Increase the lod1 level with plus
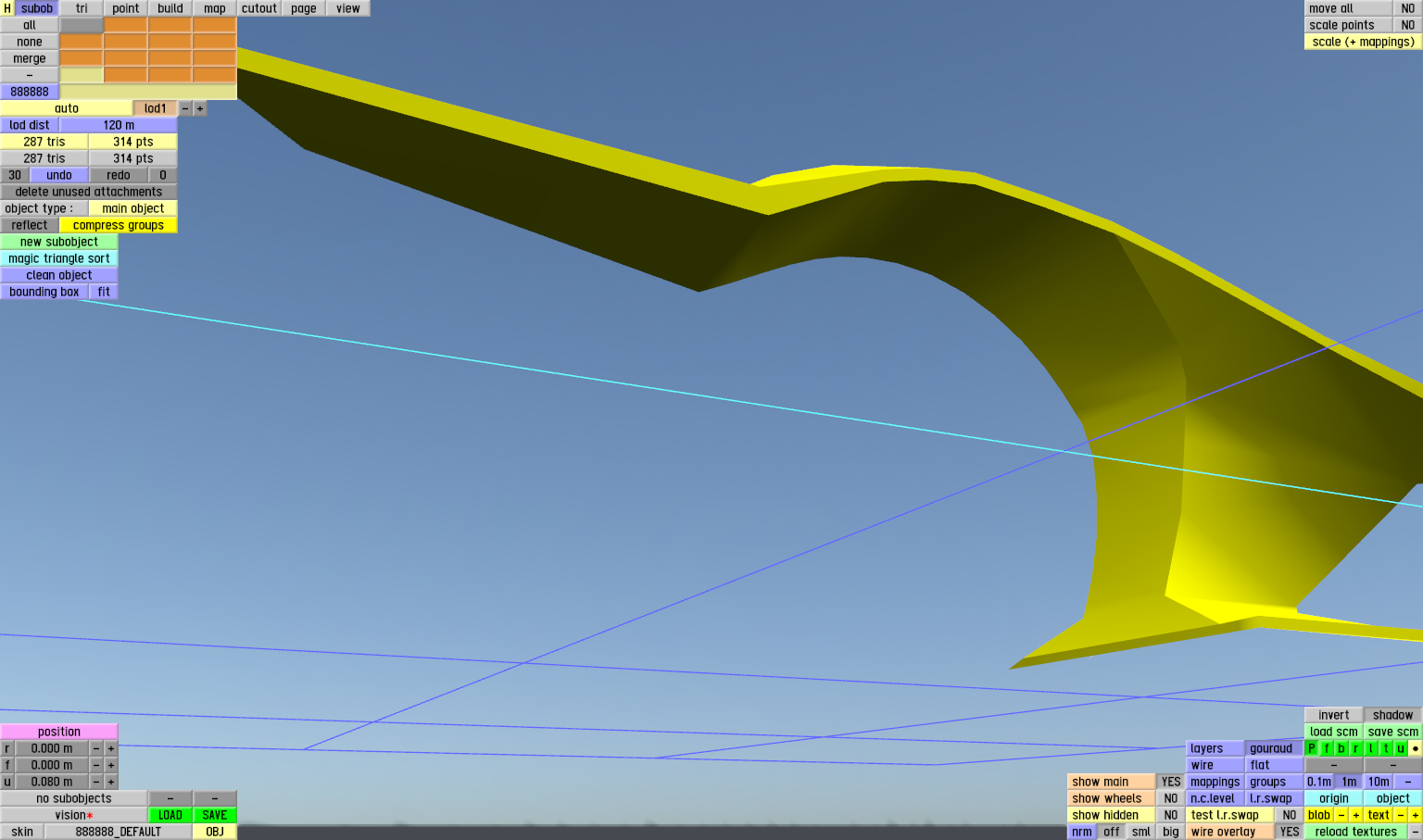 pos(200,108)
